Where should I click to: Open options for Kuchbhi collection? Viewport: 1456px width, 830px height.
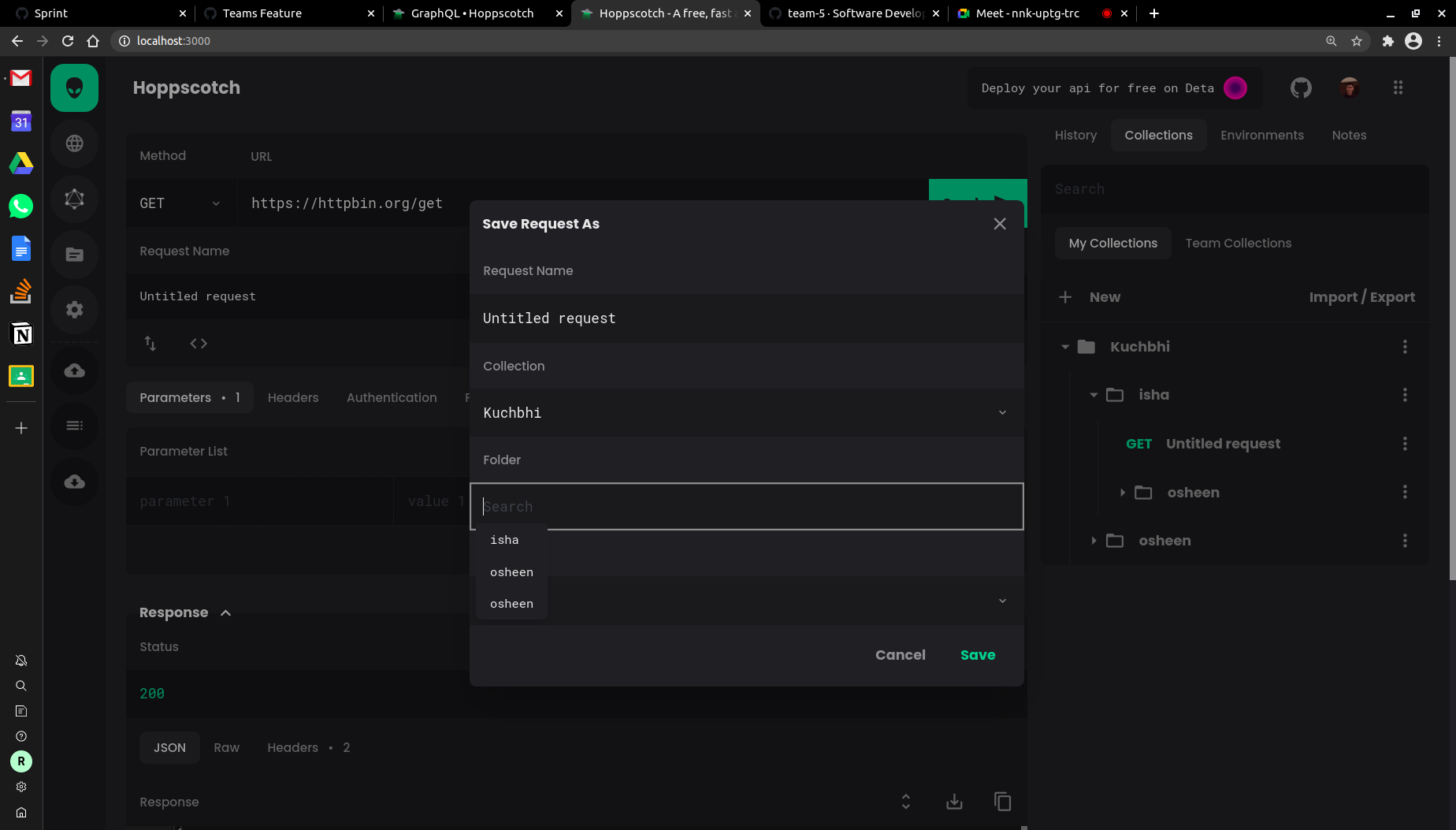point(1405,347)
